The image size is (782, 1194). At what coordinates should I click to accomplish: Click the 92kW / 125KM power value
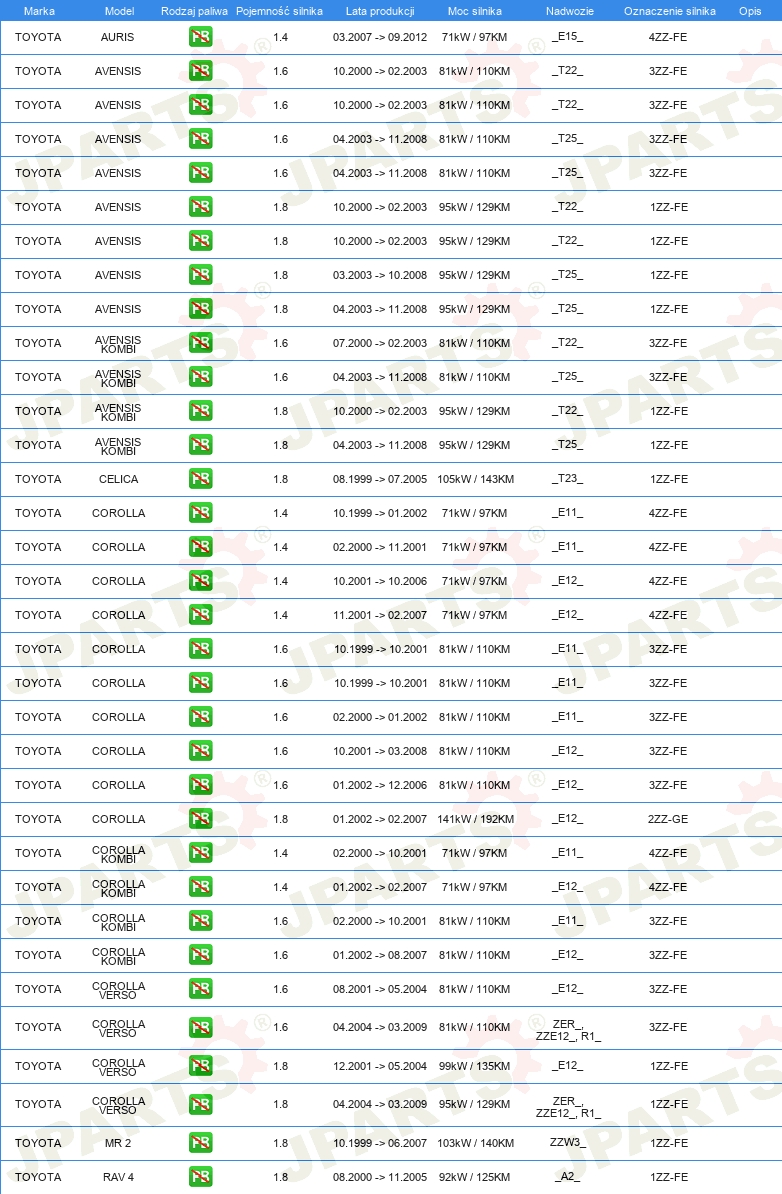474,1176
